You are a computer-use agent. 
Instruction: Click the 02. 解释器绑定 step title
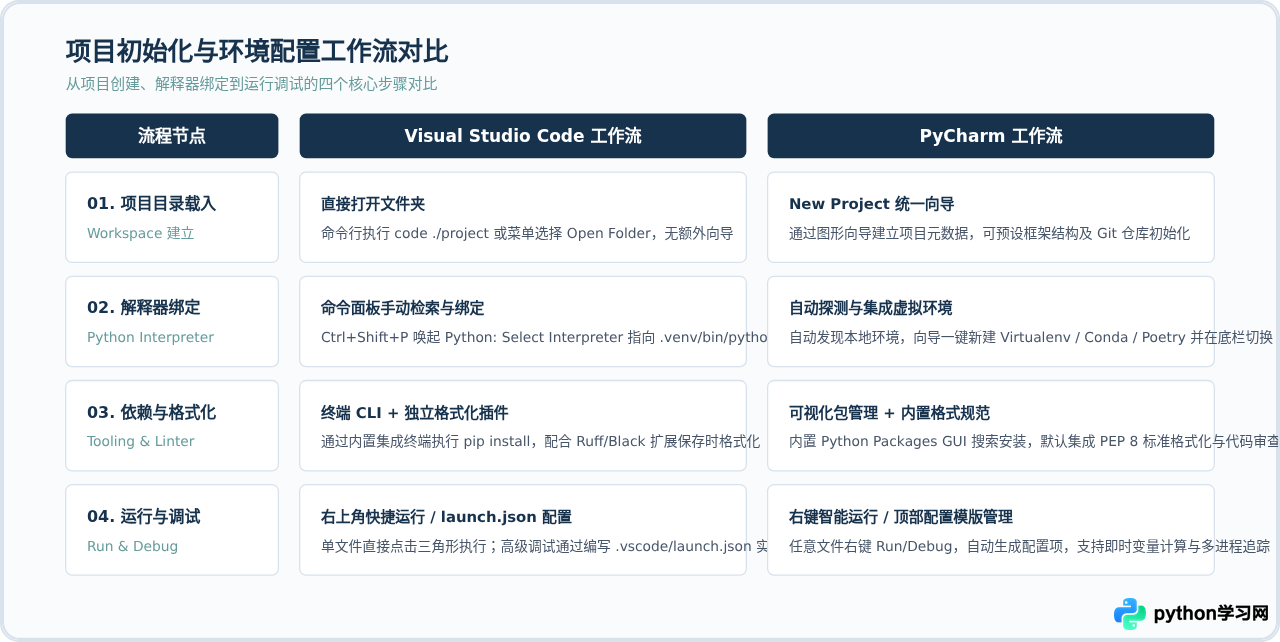point(144,307)
